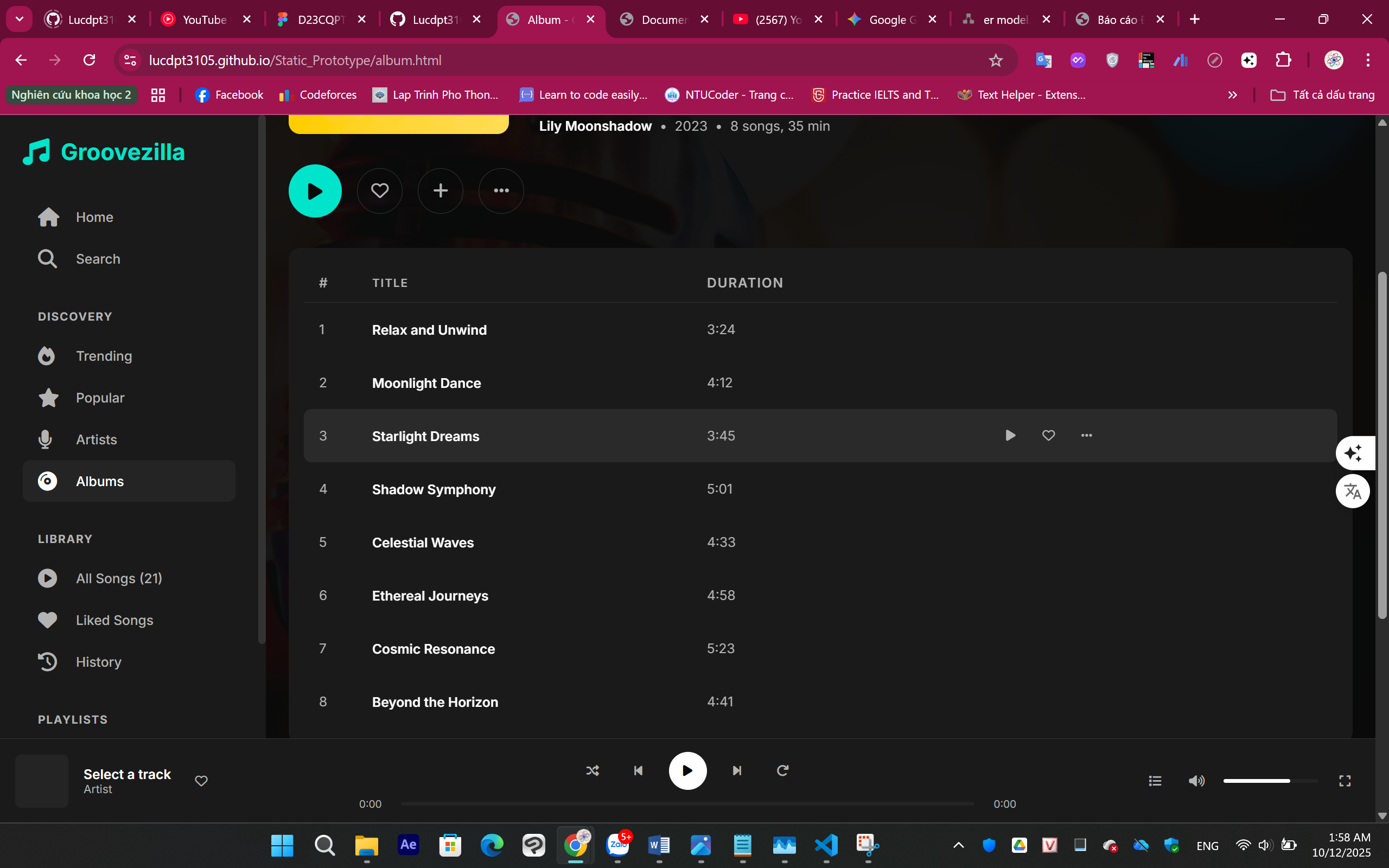Open the queue list icon
The width and height of the screenshot is (1389, 868).
pos(1155,781)
